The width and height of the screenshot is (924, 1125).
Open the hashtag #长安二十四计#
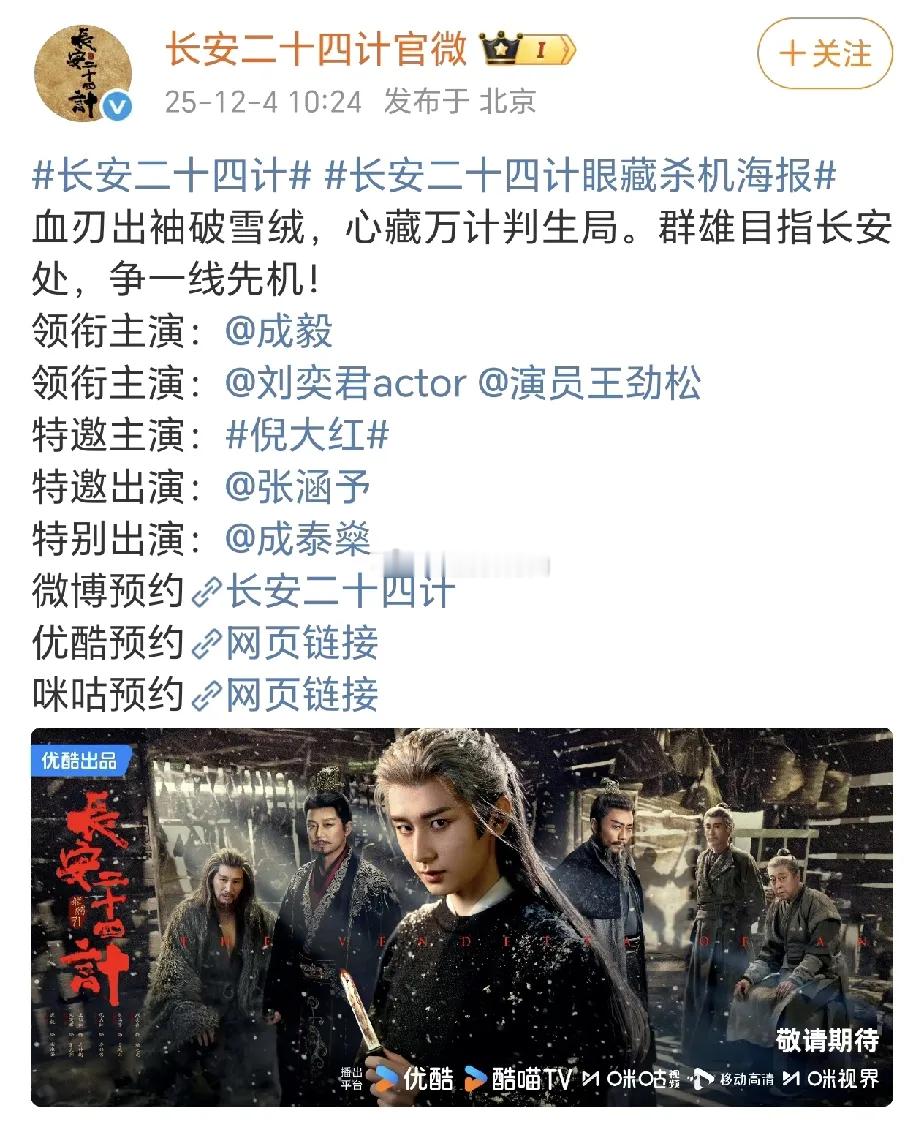point(172,176)
